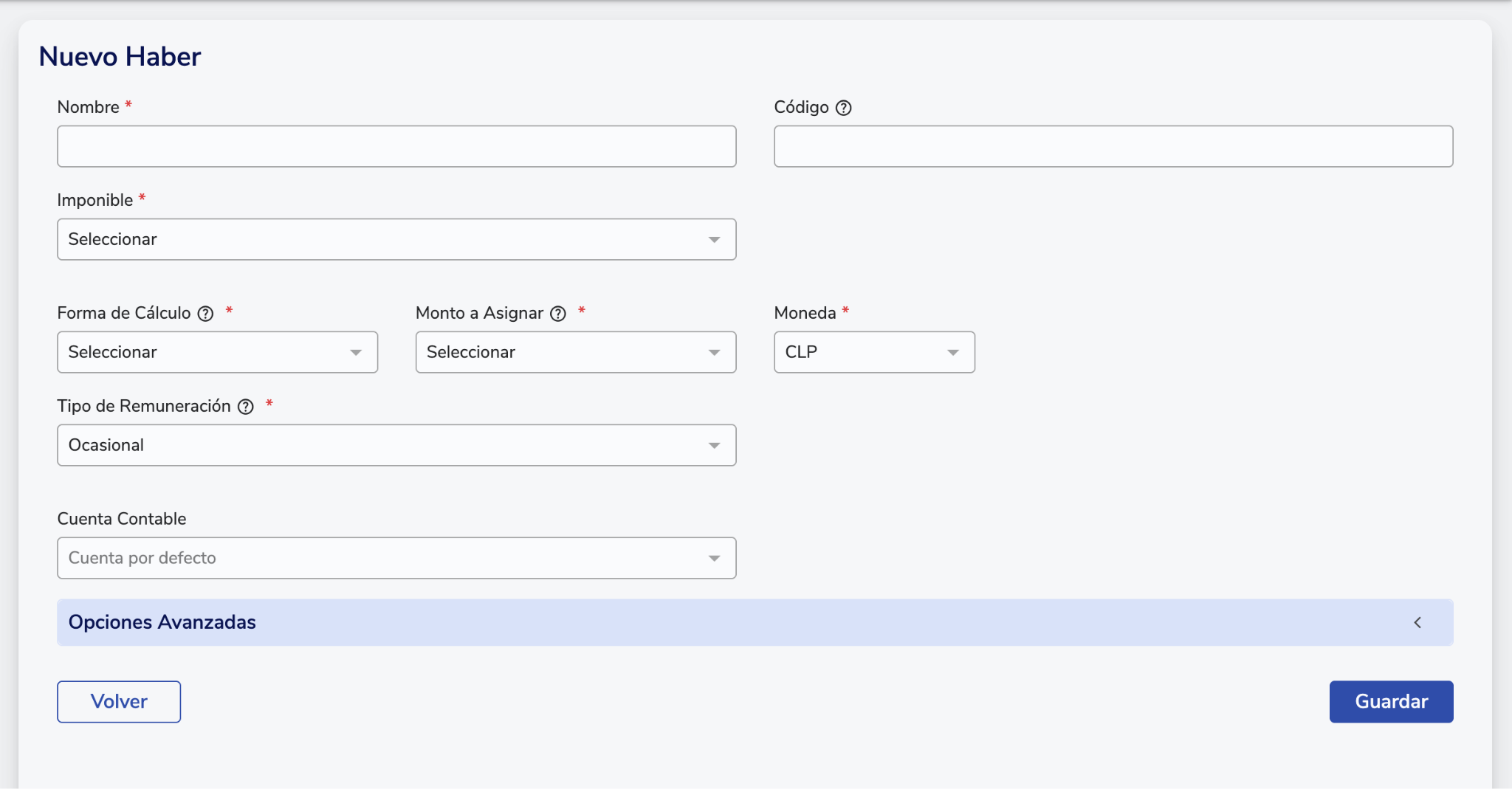This screenshot has height=789, width=1512.
Task: Focus the Código text field
Action: click(x=1113, y=146)
